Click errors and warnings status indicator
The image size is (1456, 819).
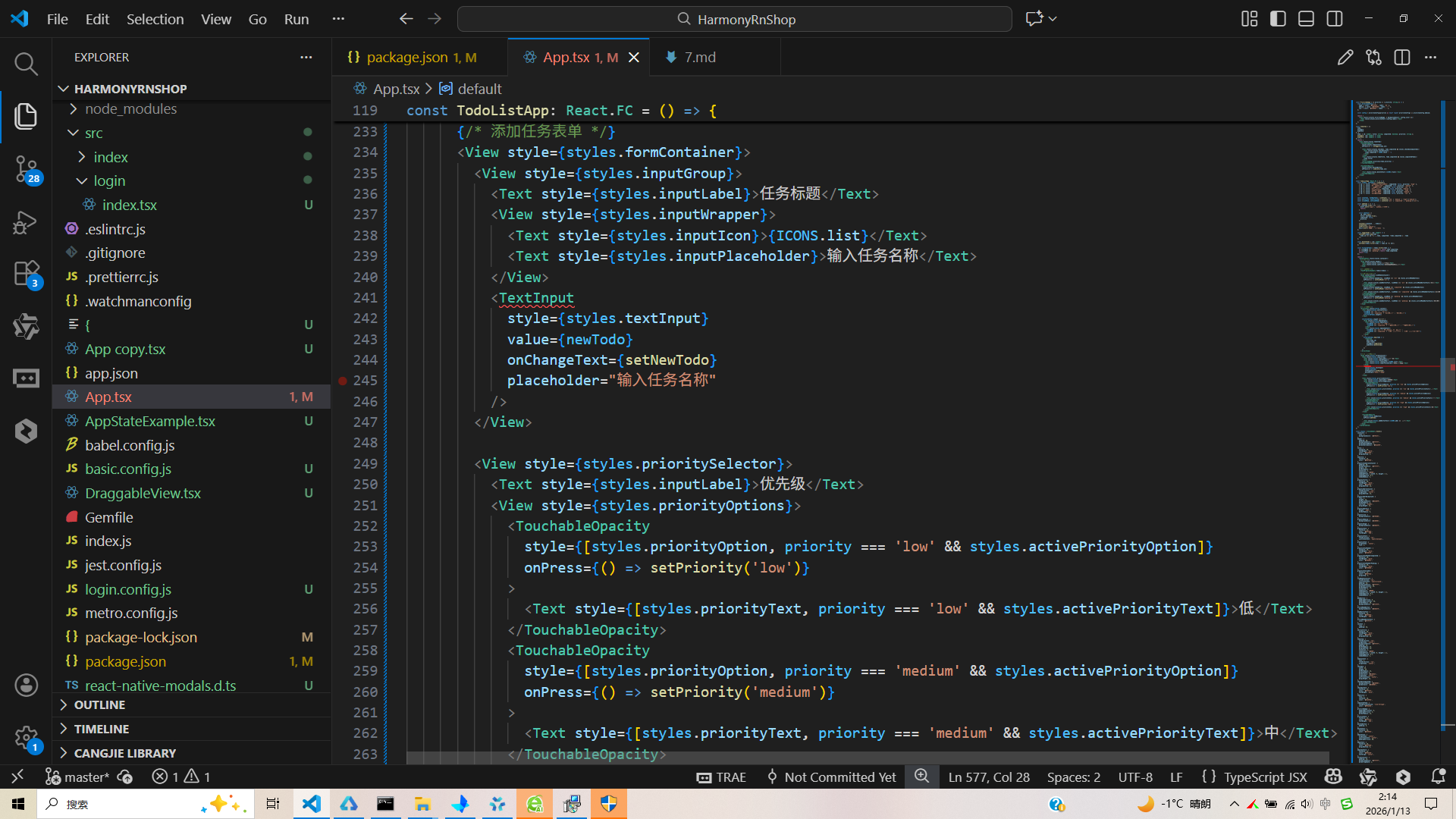click(x=181, y=777)
